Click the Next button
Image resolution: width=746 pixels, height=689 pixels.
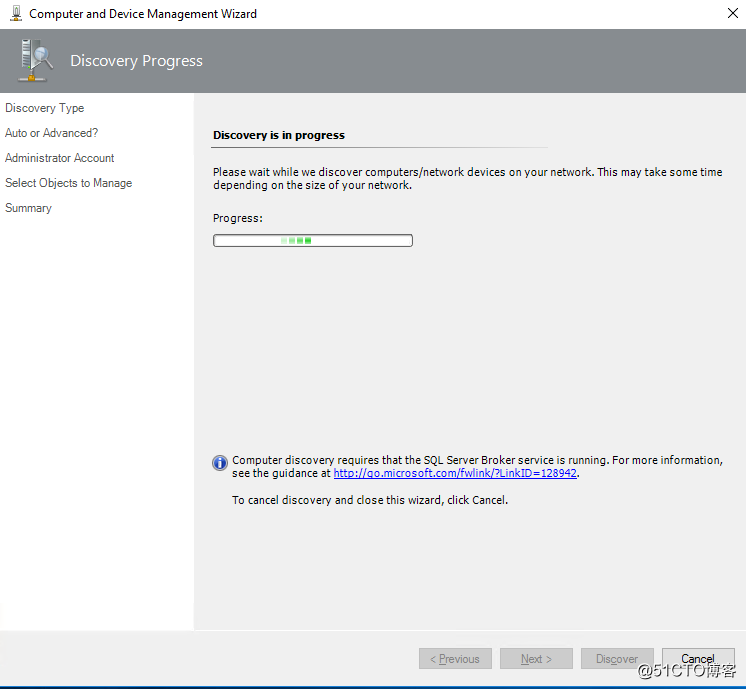[536, 659]
